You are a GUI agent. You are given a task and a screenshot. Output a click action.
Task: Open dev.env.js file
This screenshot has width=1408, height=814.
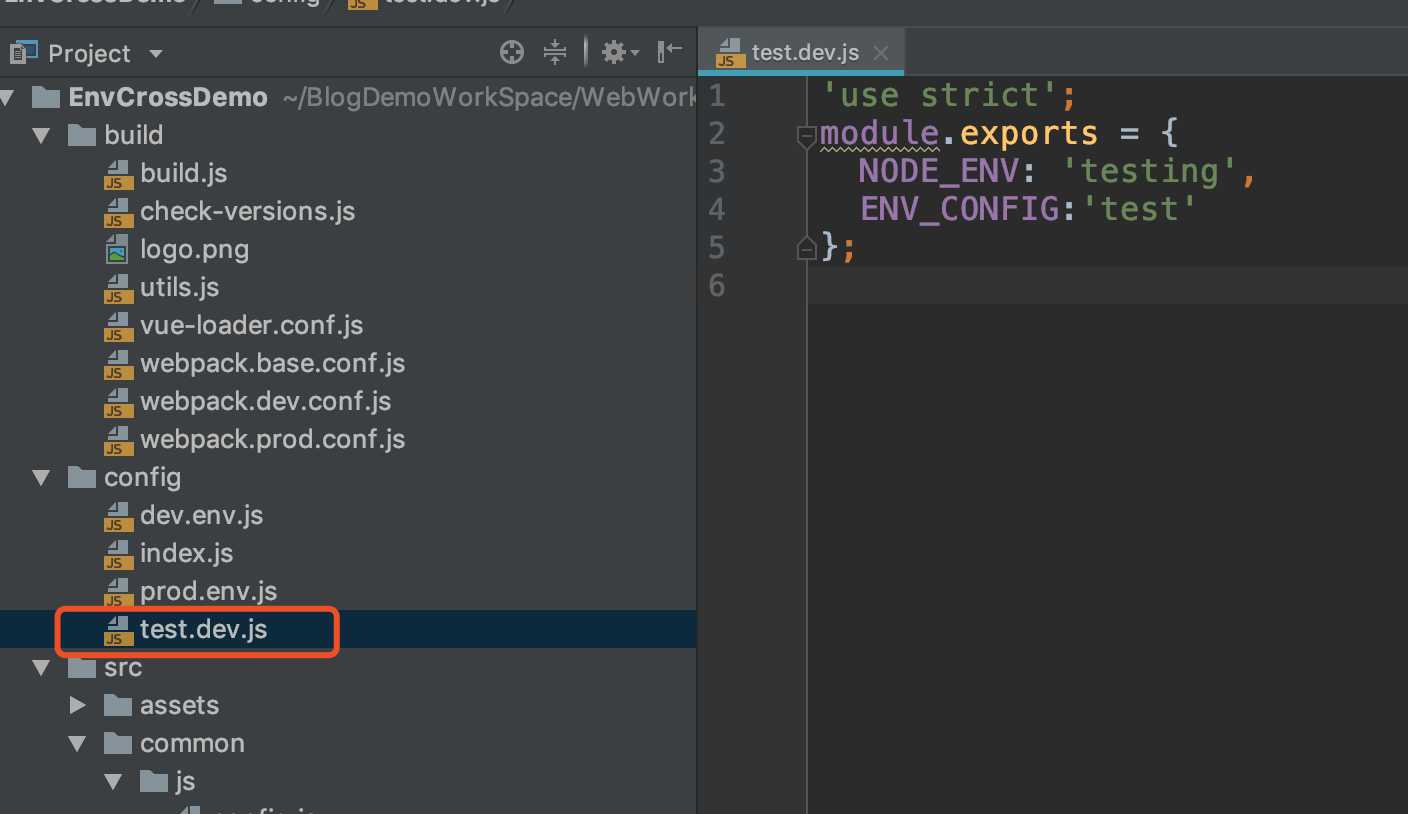coord(201,515)
